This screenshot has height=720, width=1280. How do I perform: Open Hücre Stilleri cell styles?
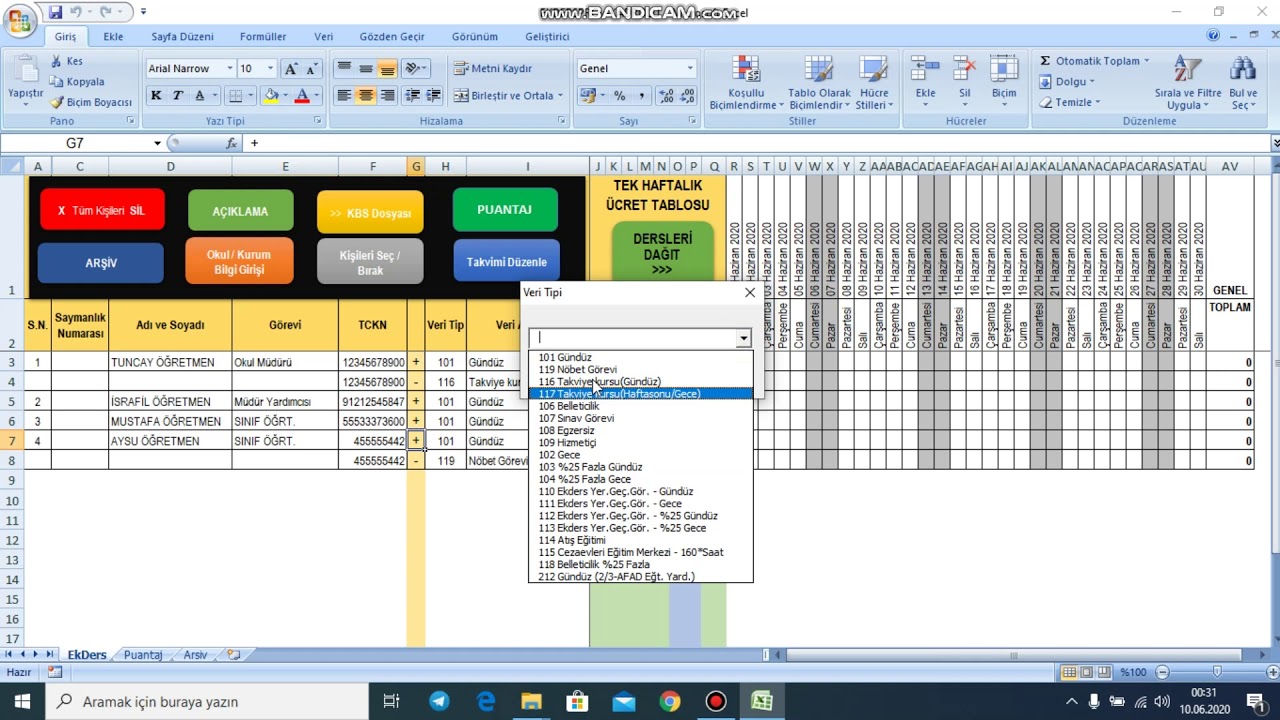click(873, 82)
